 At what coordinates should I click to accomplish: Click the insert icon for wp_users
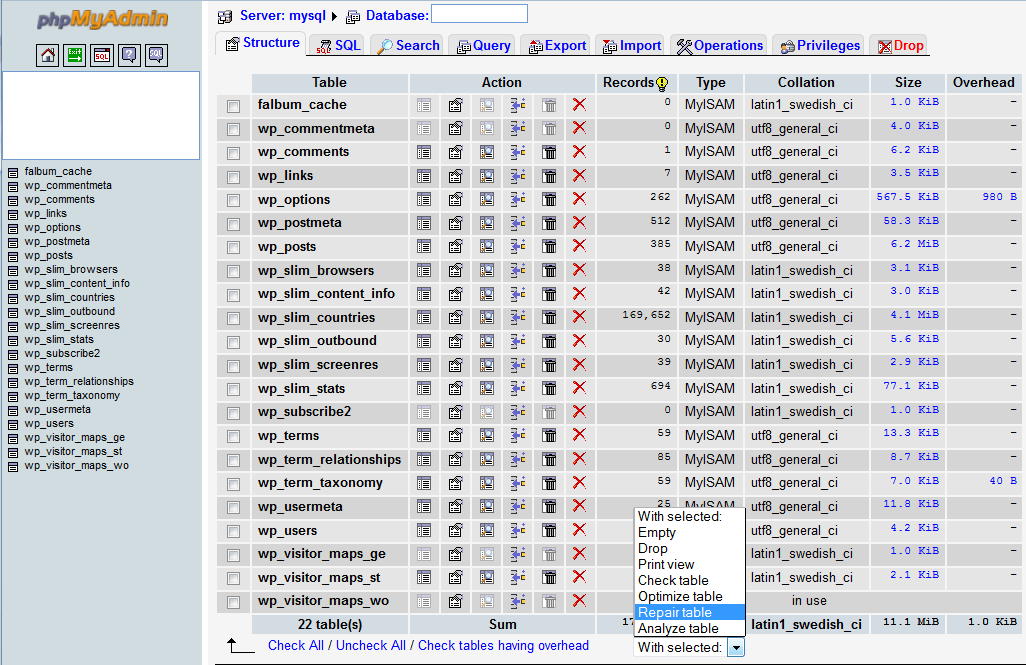pos(518,531)
